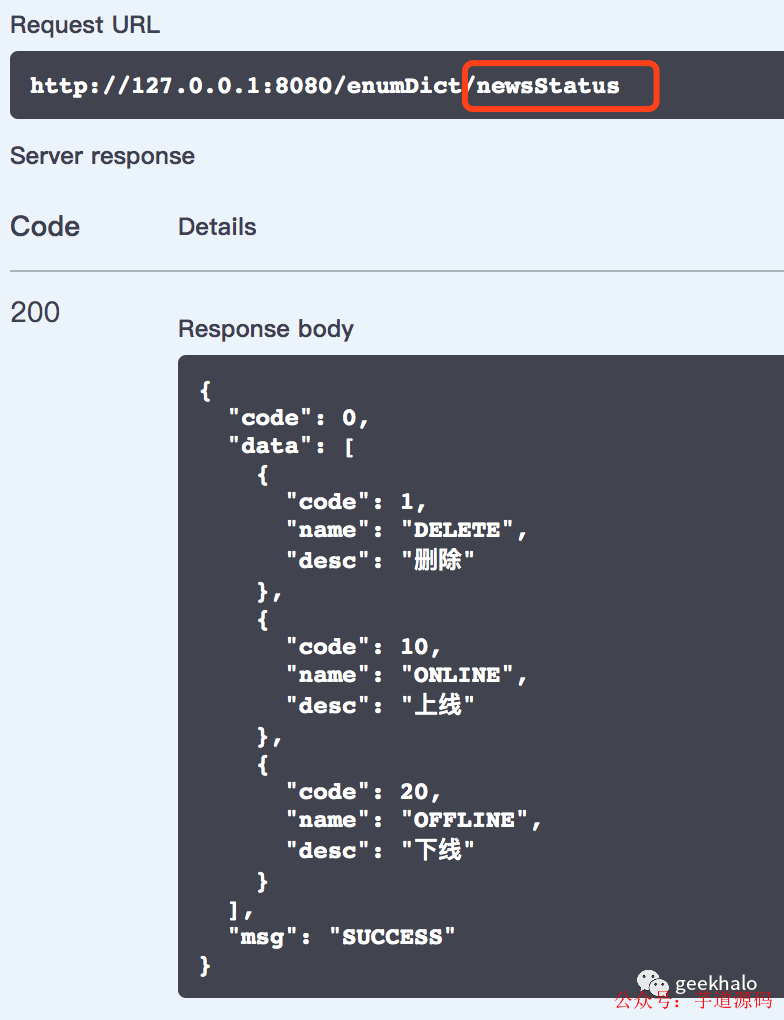
Task: Click the "code": 10 line
Action: [363, 647]
